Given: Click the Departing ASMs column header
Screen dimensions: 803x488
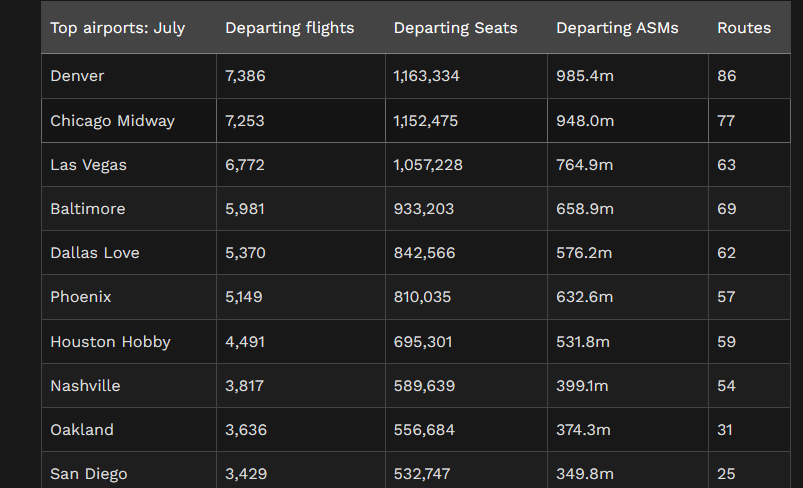Looking at the screenshot, I should [617, 28].
